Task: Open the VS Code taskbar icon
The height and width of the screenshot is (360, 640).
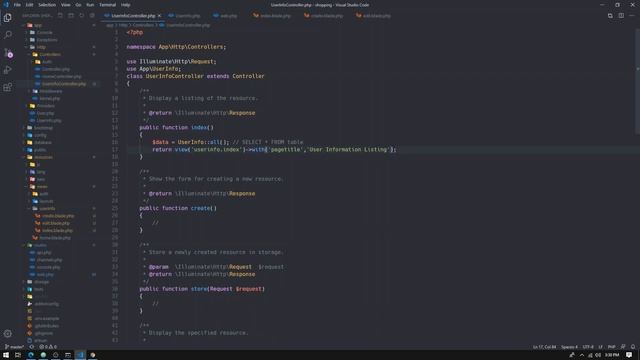Action: [80, 355]
